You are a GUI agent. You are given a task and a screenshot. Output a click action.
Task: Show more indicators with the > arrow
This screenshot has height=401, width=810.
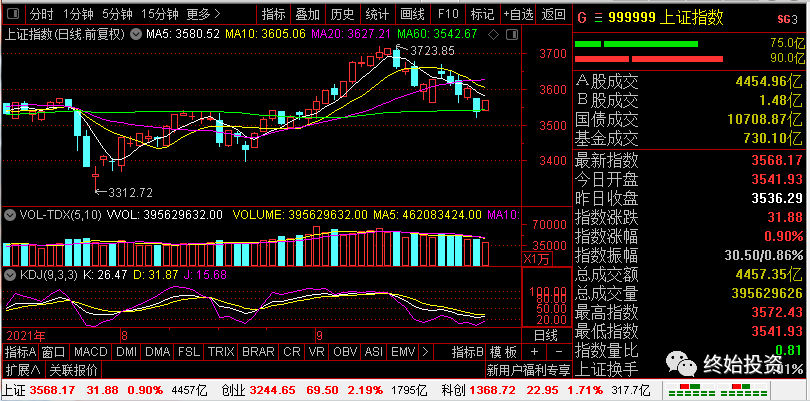[426, 352]
